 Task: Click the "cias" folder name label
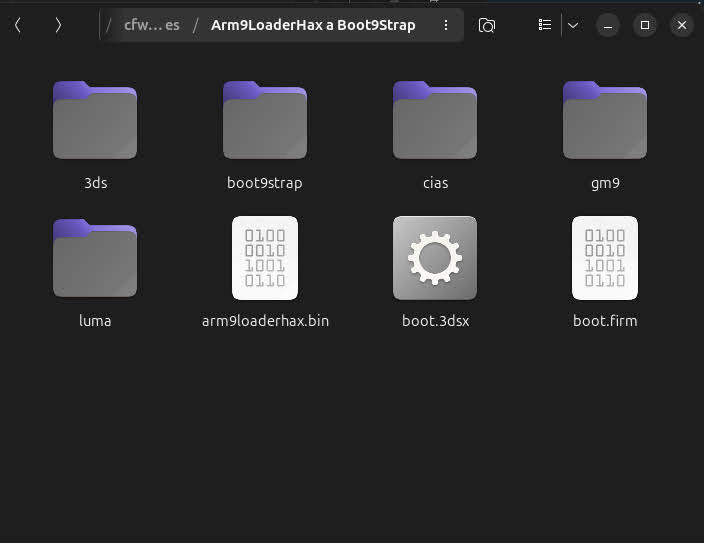click(x=436, y=183)
